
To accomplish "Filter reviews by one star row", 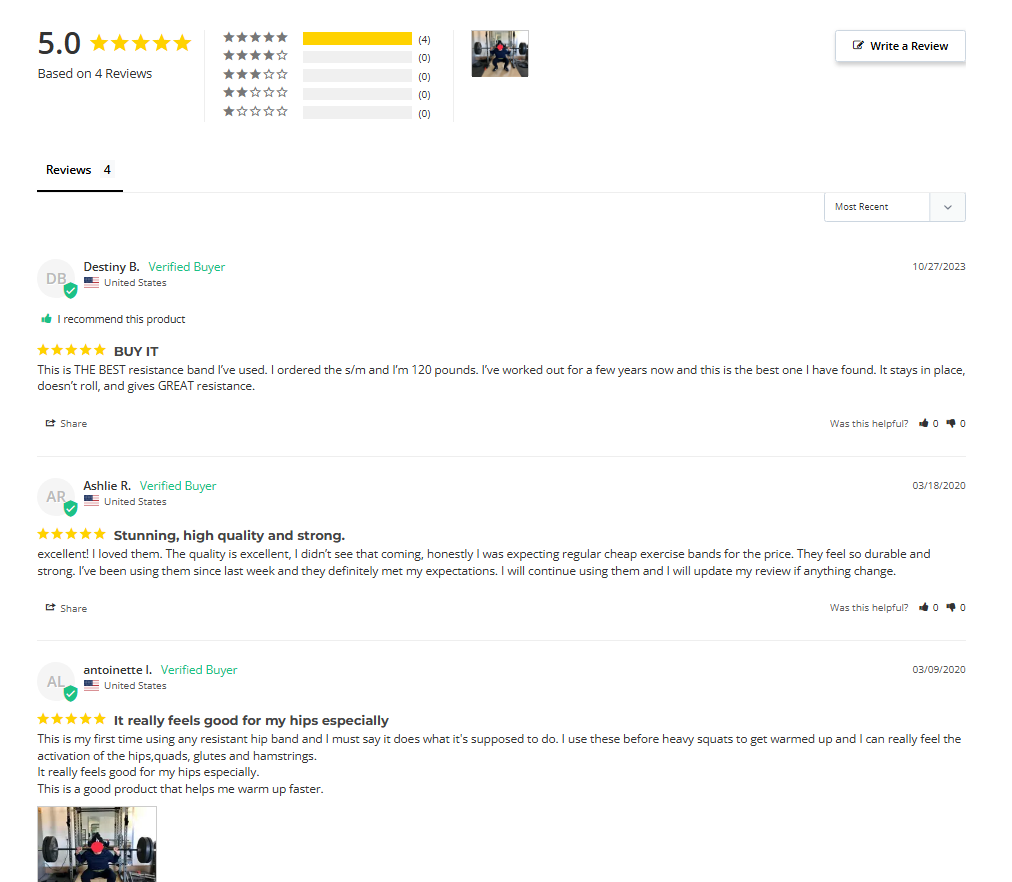I will click(x=327, y=112).
